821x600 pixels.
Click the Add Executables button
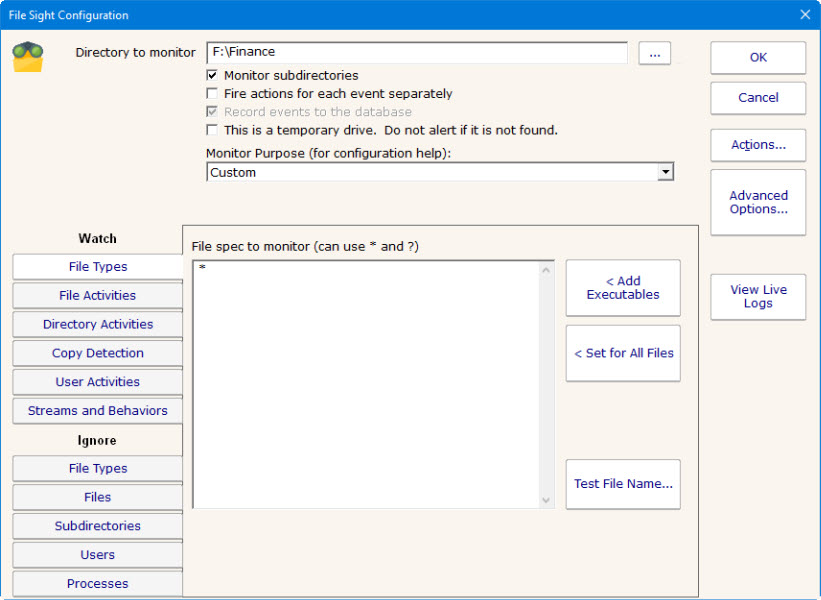623,288
